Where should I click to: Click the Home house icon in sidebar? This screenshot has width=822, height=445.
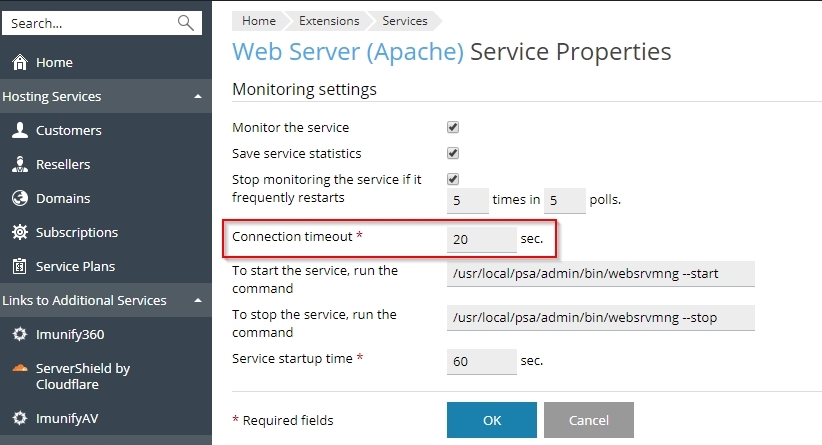tap(19, 63)
